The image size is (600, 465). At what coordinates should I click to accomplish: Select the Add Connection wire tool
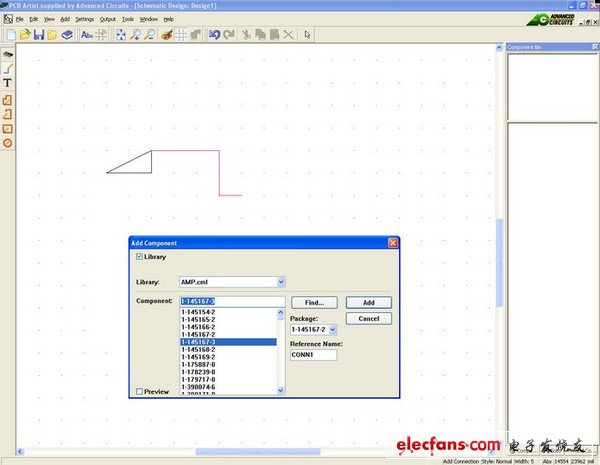pyautogui.click(x=8, y=68)
